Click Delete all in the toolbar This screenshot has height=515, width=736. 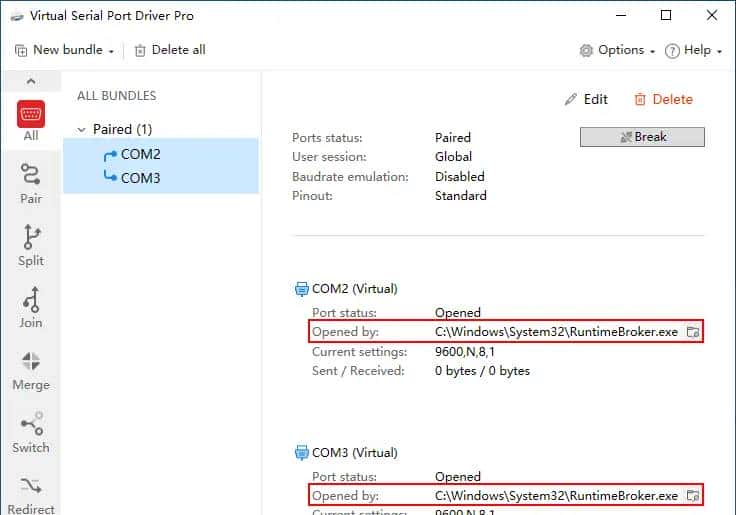point(169,50)
